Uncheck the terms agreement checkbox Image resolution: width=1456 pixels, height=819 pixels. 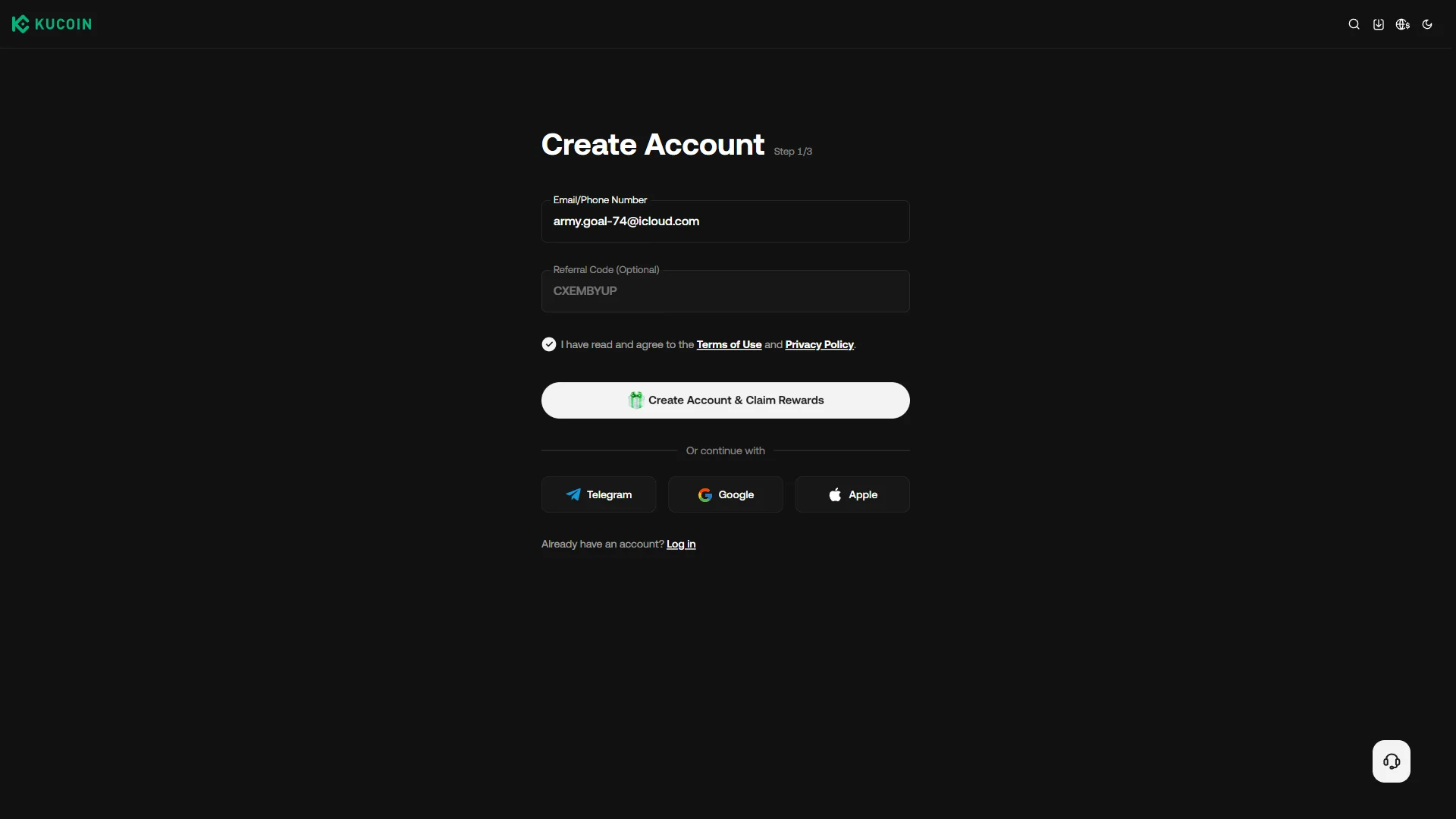[549, 344]
